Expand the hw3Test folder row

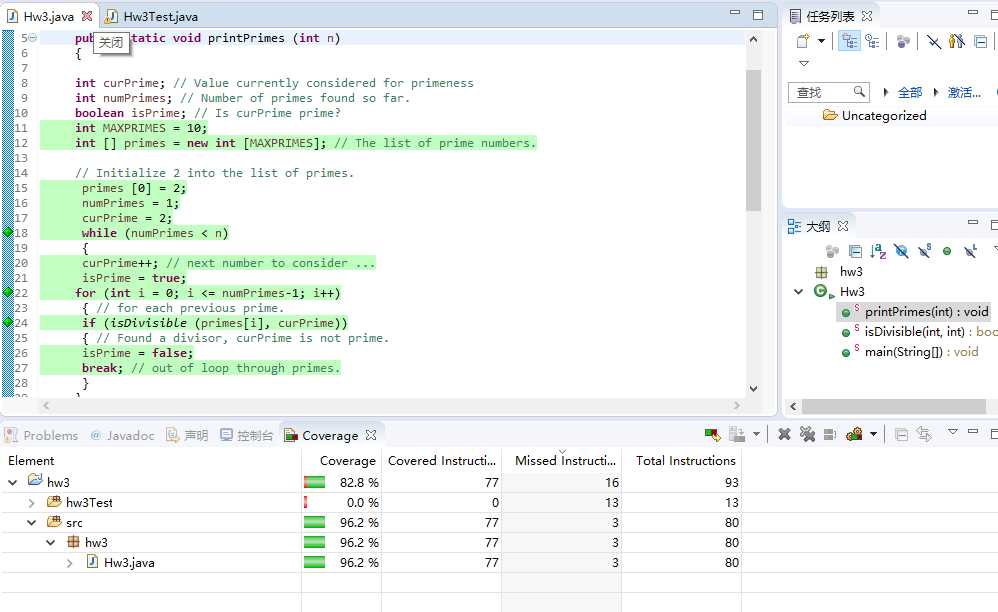pos(31,503)
